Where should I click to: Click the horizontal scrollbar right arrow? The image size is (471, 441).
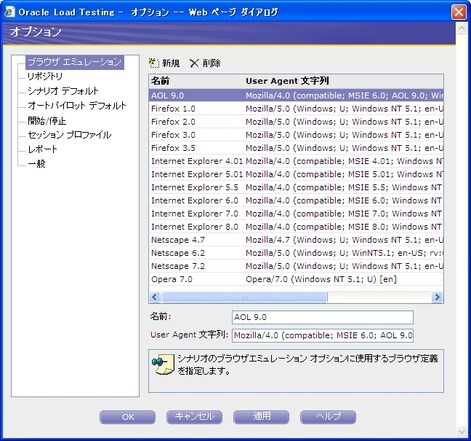[x=437, y=297]
